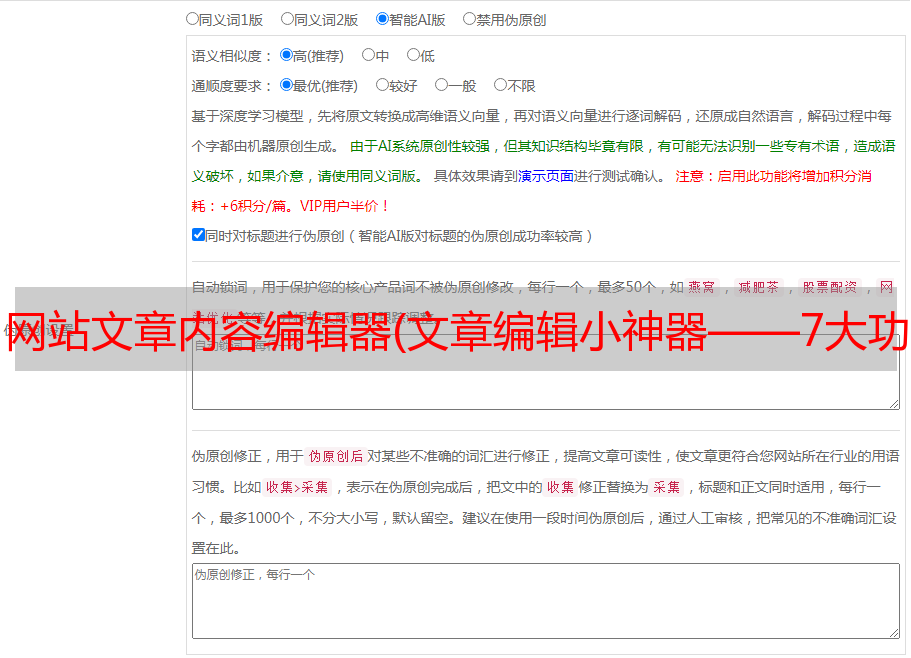Toggle 同时对标题进行伪原创 checkbox
The image size is (911, 658).
[198, 235]
